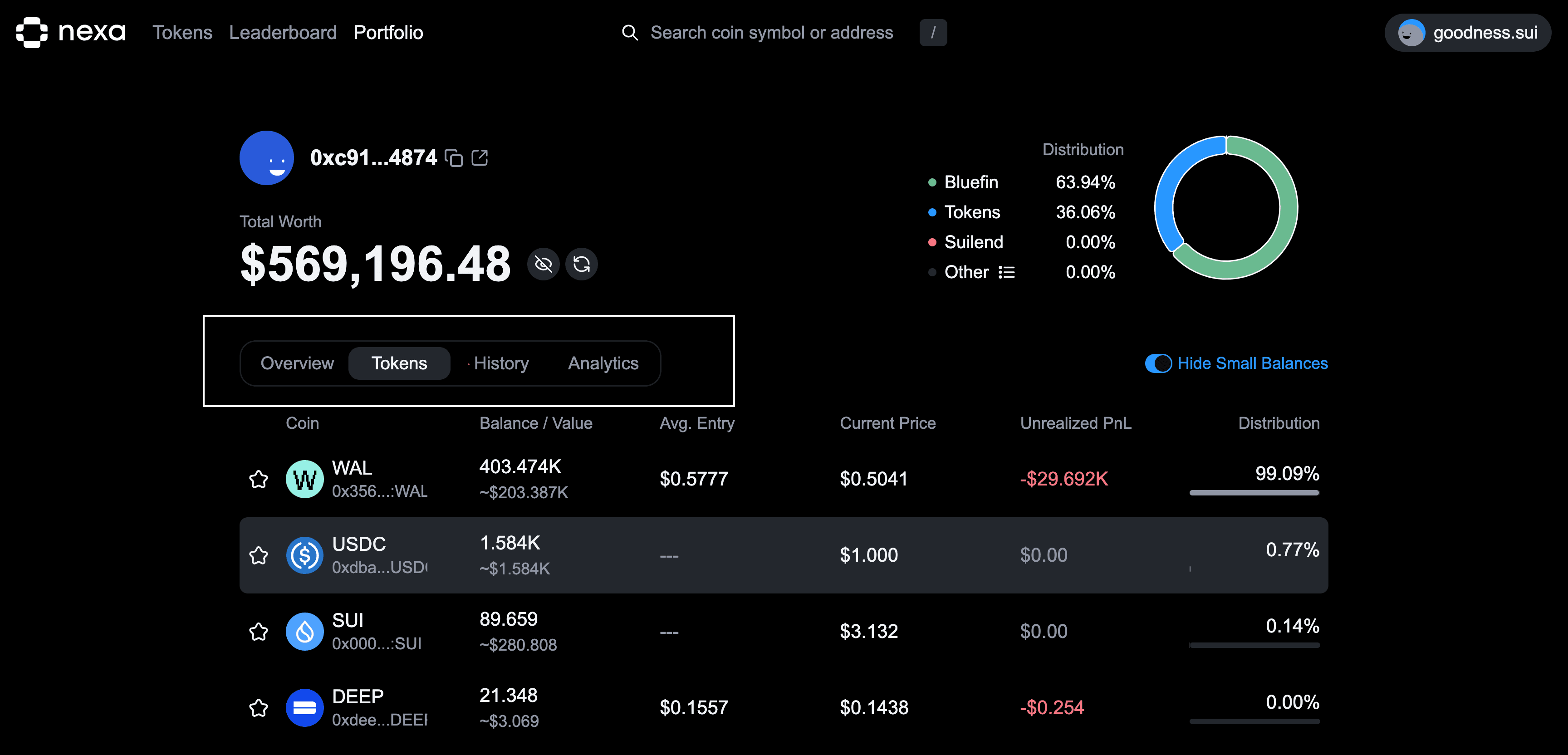Expand the Other distribution list
This screenshot has height=755, width=1568.
1007,272
